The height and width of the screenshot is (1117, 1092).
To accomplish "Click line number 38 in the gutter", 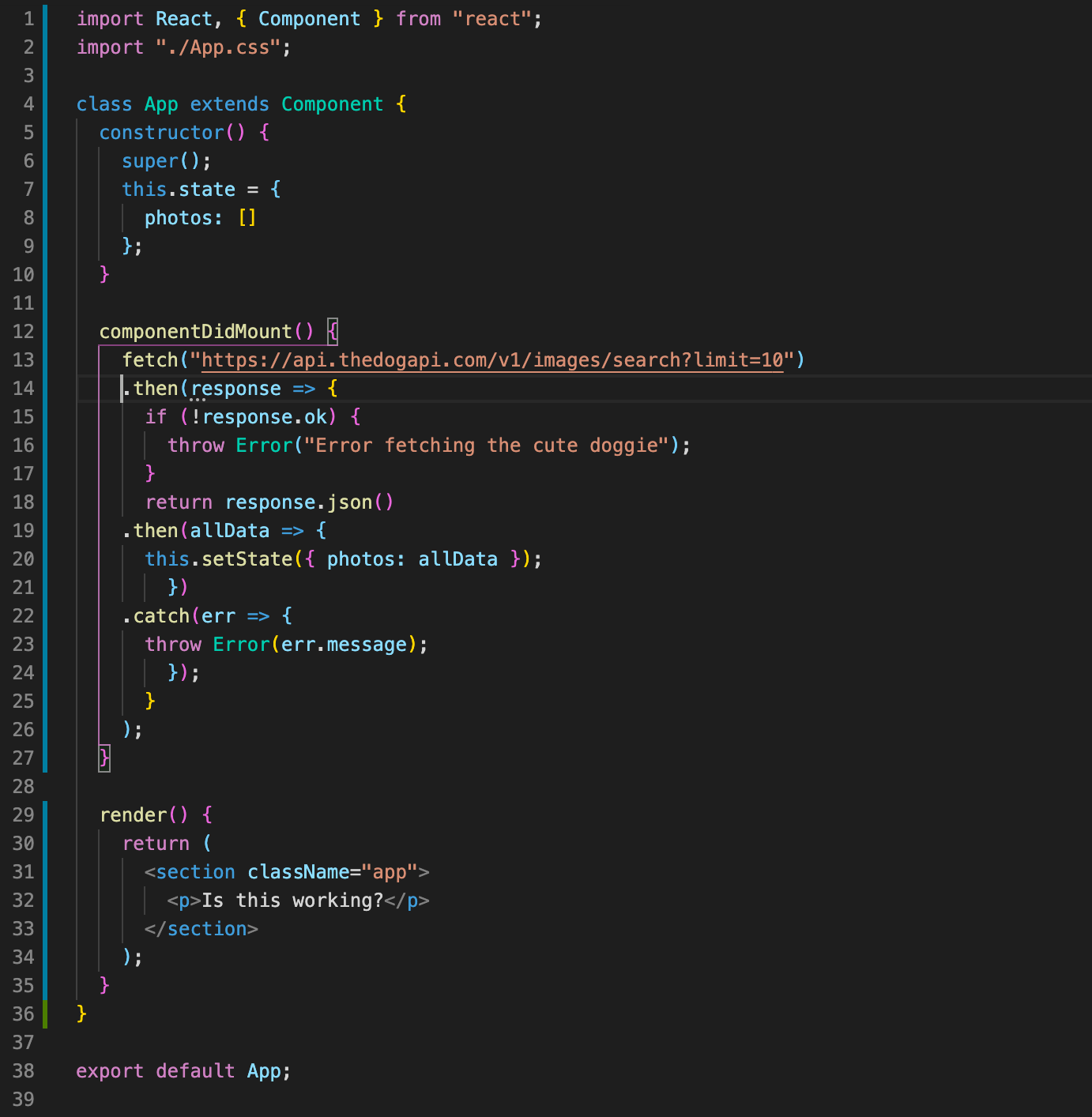I will [x=23, y=1070].
